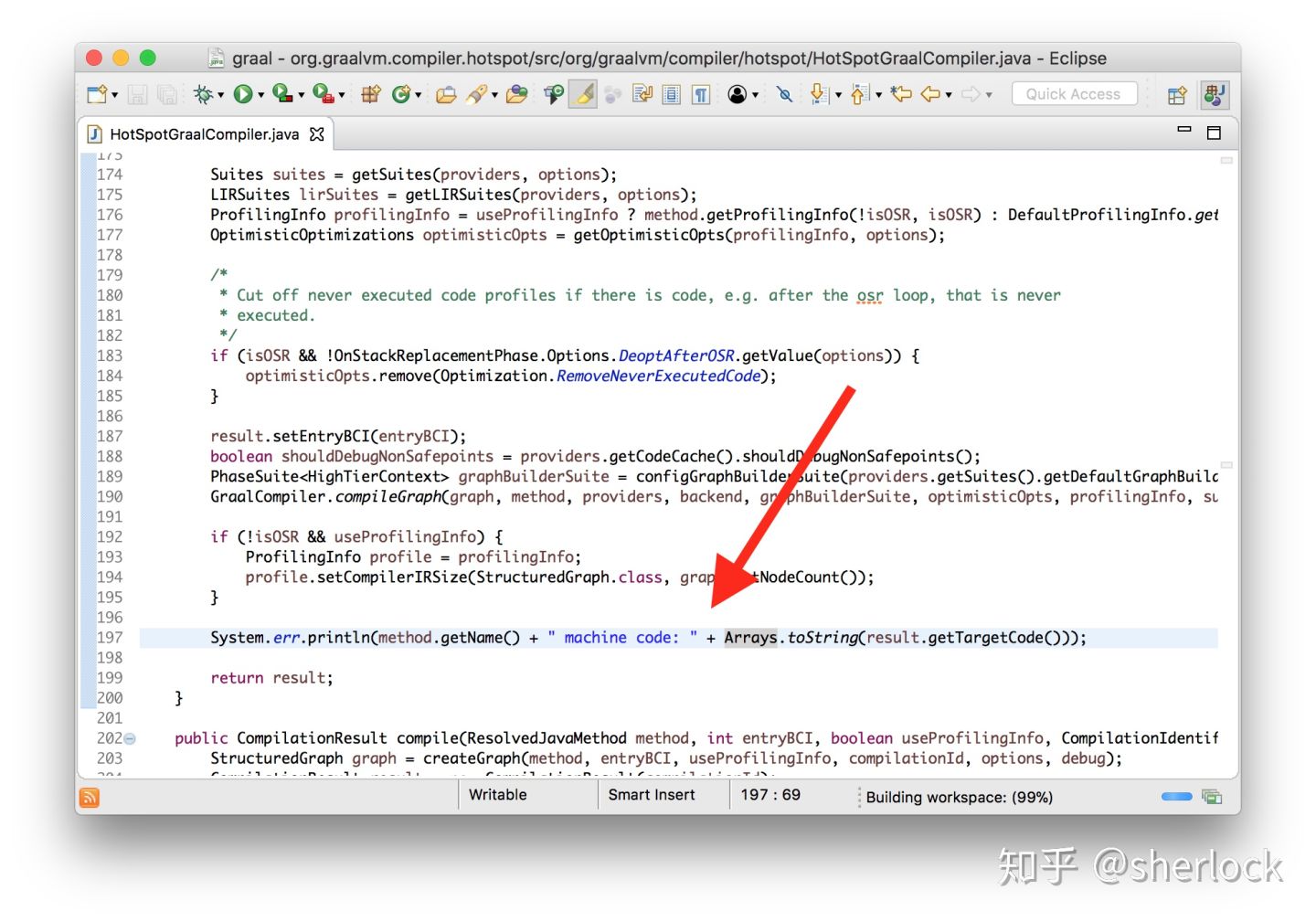Click the New Java Package icon
This screenshot has width=1316, height=922.
pyautogui.click(x=370, y=94)
